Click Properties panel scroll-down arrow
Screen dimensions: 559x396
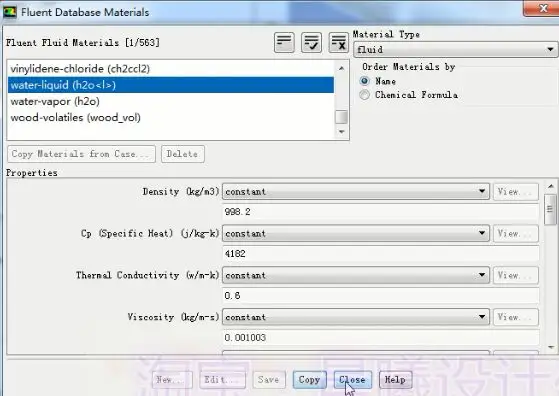[x=551, y=347]
